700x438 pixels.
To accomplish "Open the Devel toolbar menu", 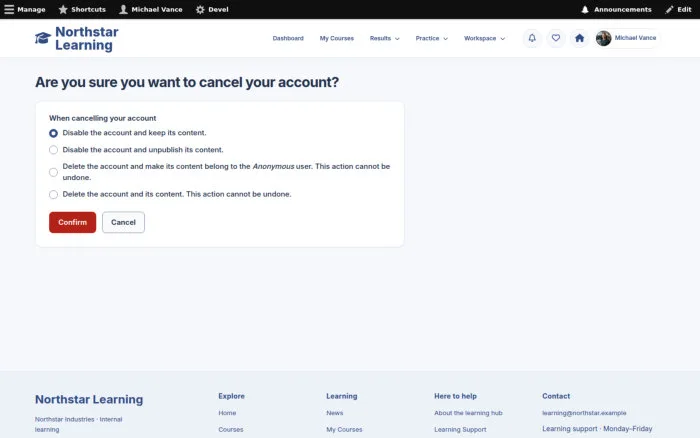I will click(212, 9).
